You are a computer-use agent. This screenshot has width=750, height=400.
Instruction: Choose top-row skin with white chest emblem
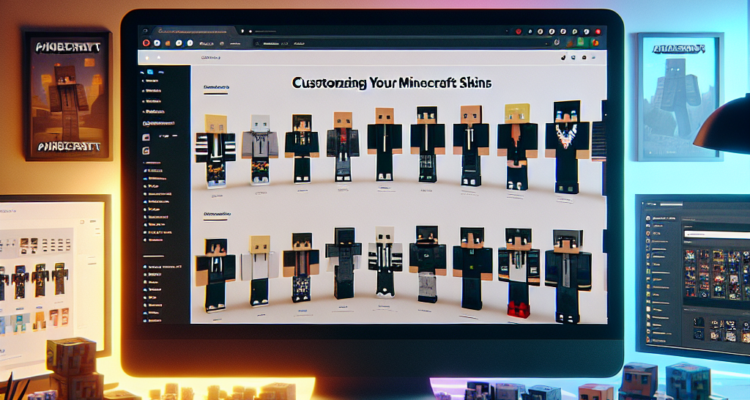(567, 146)
